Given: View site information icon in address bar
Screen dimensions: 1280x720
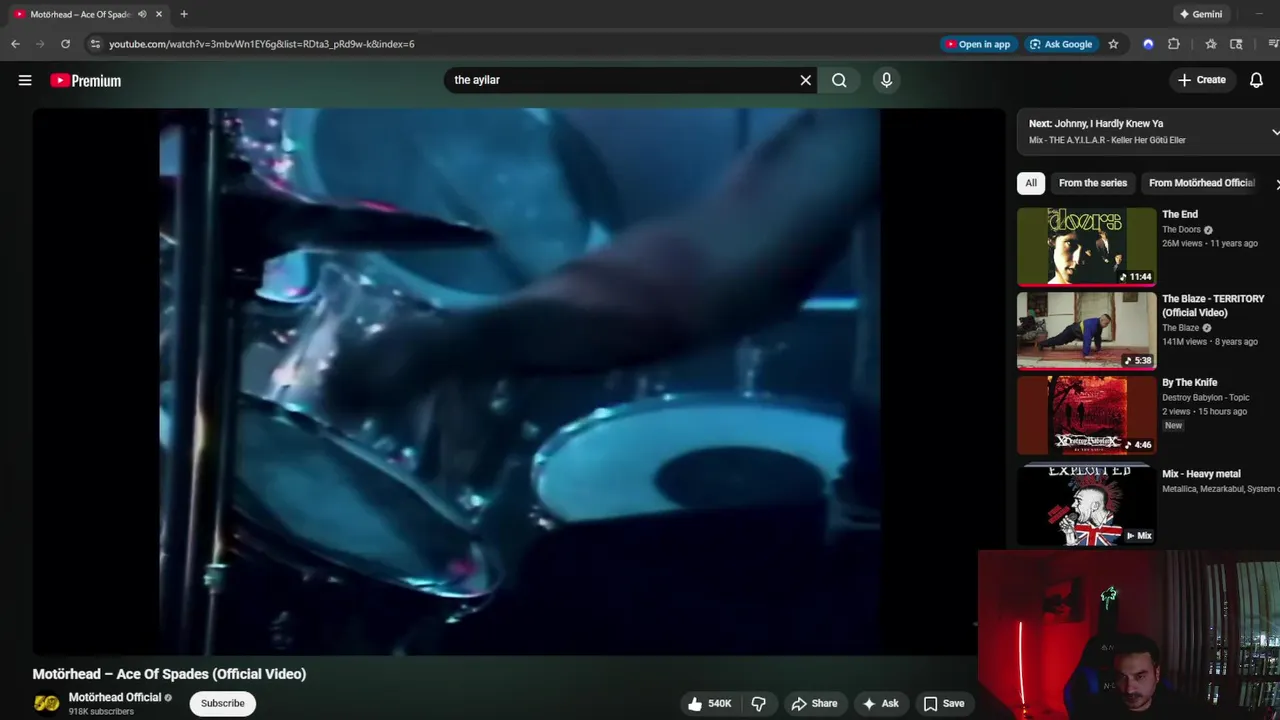Looking at the screenshot, I should pyautogui.click(x=95, y=44).
